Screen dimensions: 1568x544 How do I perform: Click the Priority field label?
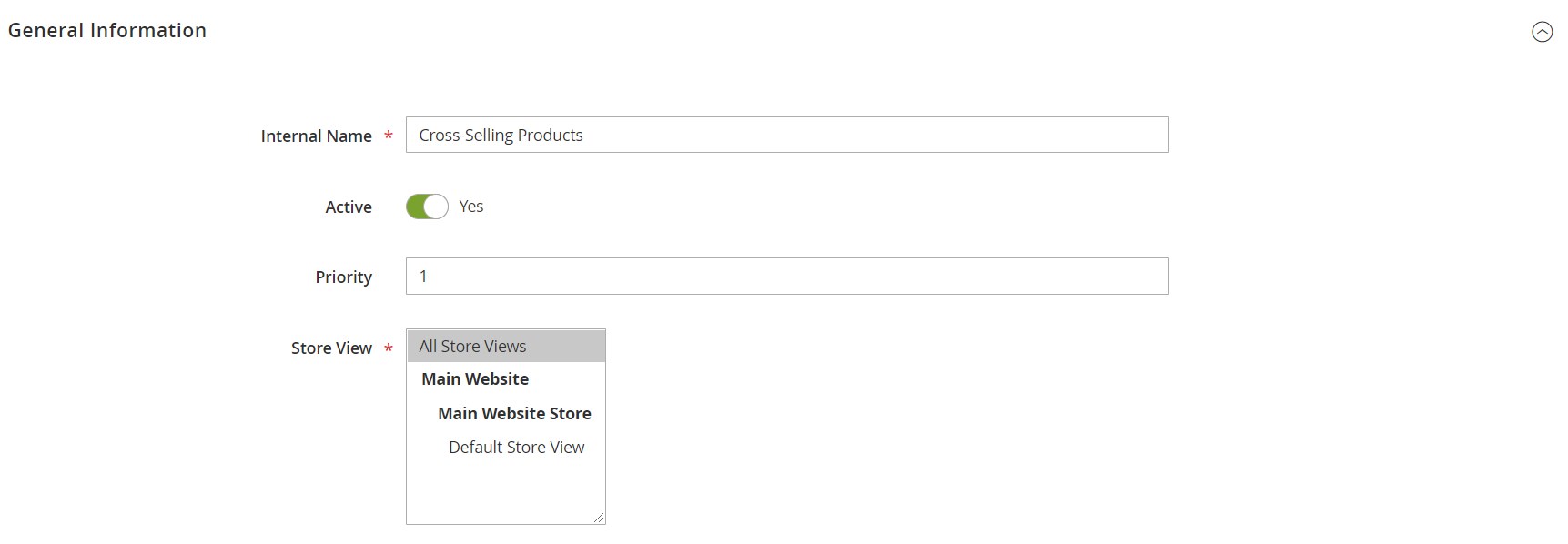tap(343, 277)
